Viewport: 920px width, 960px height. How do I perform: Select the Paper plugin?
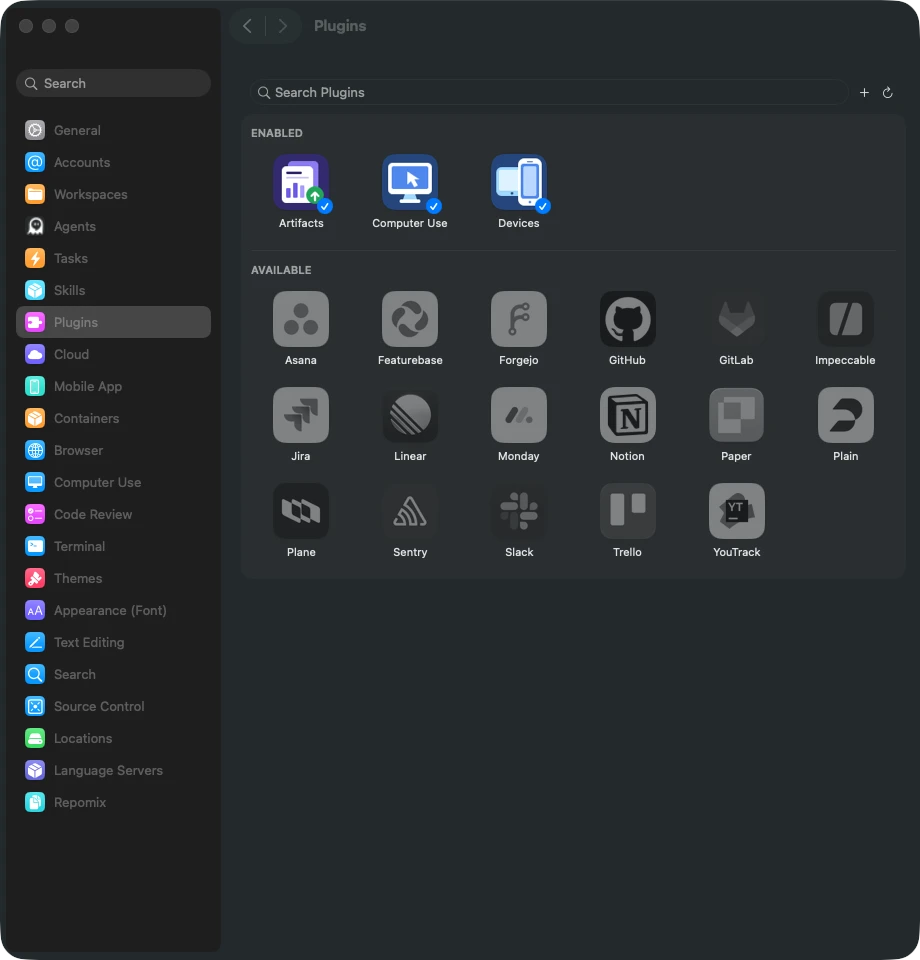(x=736, y=415)
